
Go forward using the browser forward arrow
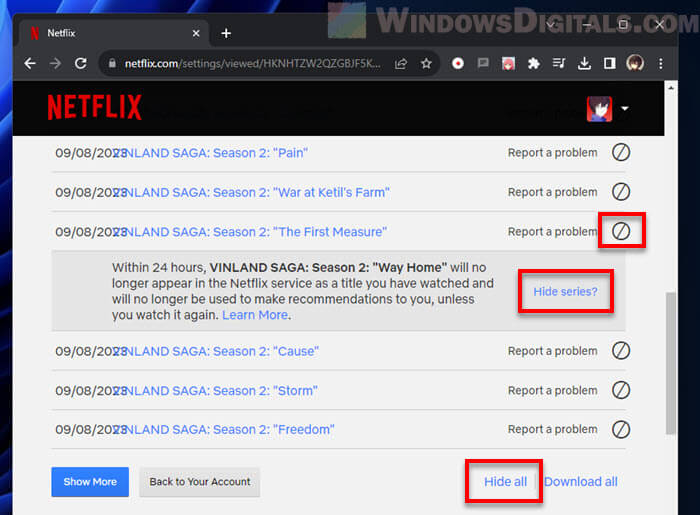55,63
